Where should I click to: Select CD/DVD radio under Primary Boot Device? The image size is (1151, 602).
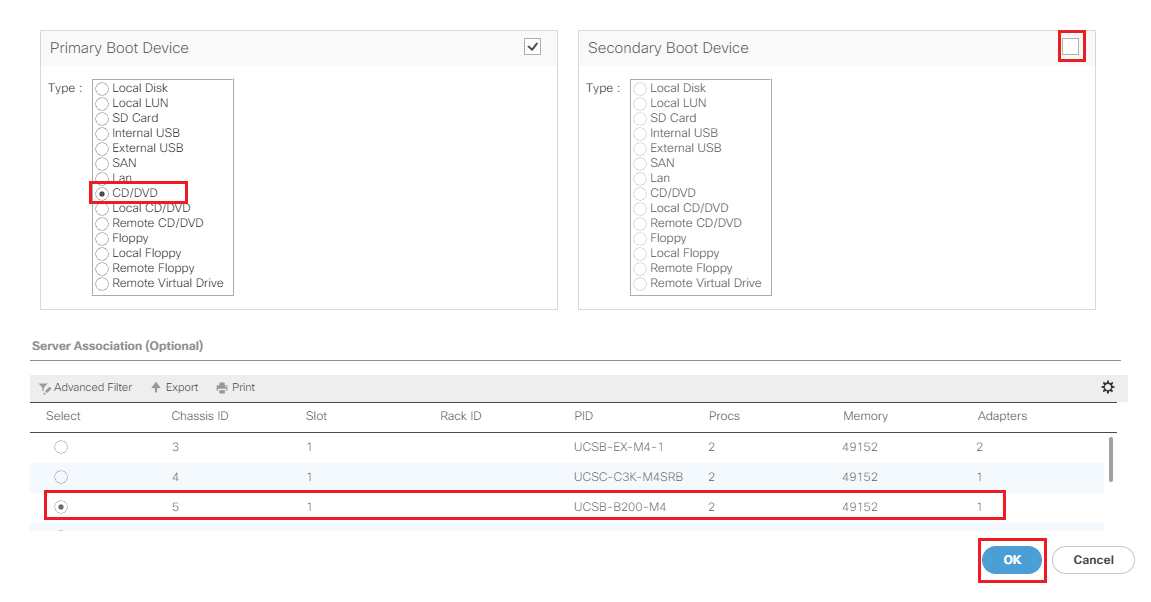click(102, 194)
